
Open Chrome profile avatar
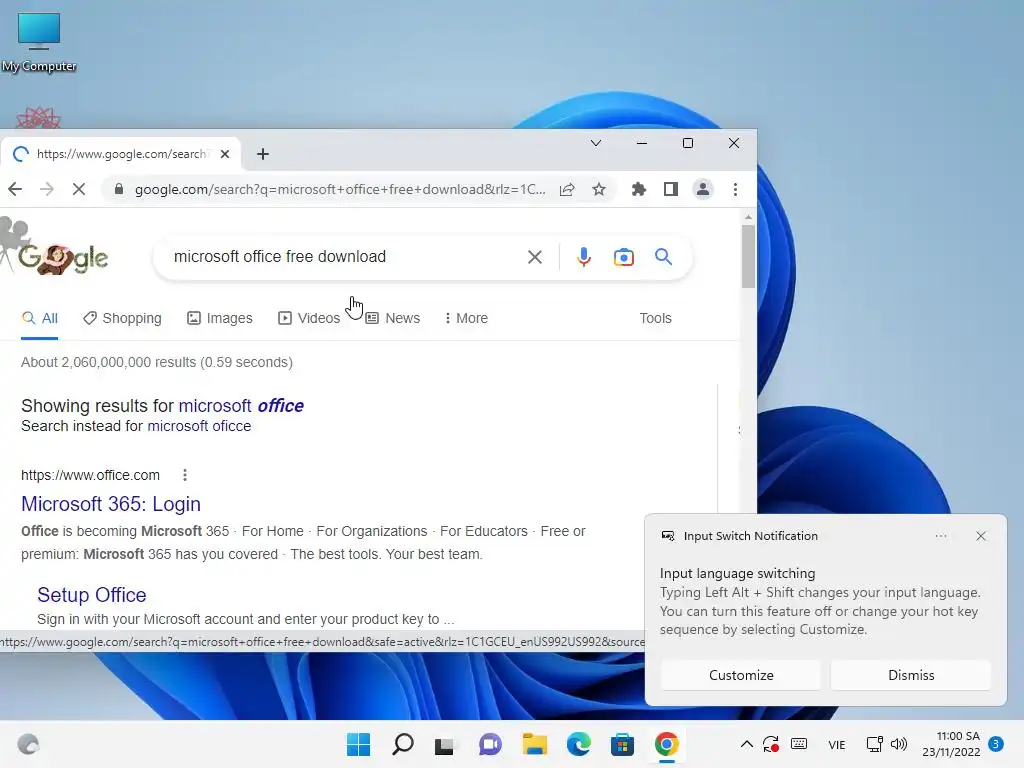tap(703, 189)
